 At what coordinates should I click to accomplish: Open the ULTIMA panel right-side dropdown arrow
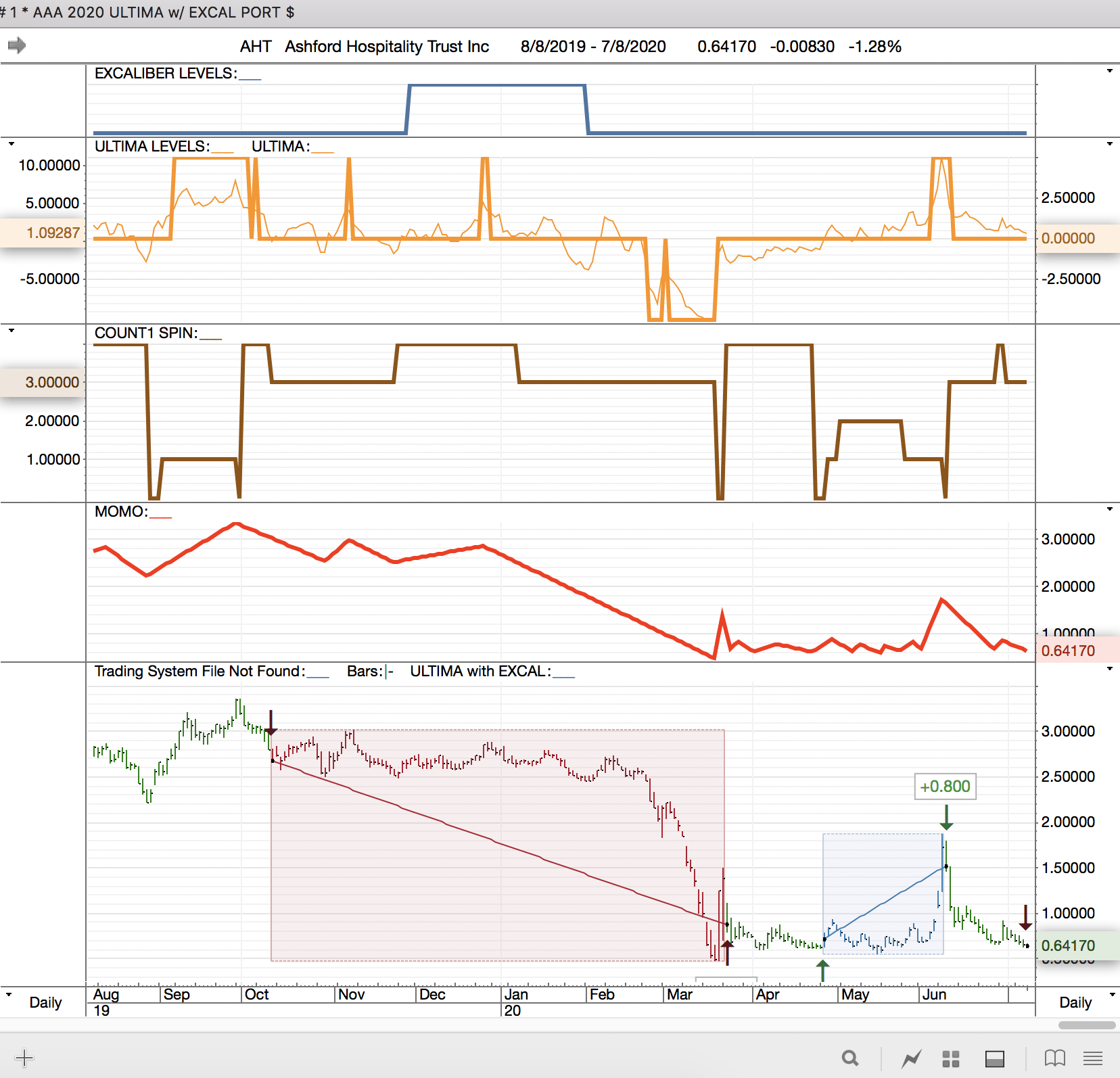click(1110, 144)
